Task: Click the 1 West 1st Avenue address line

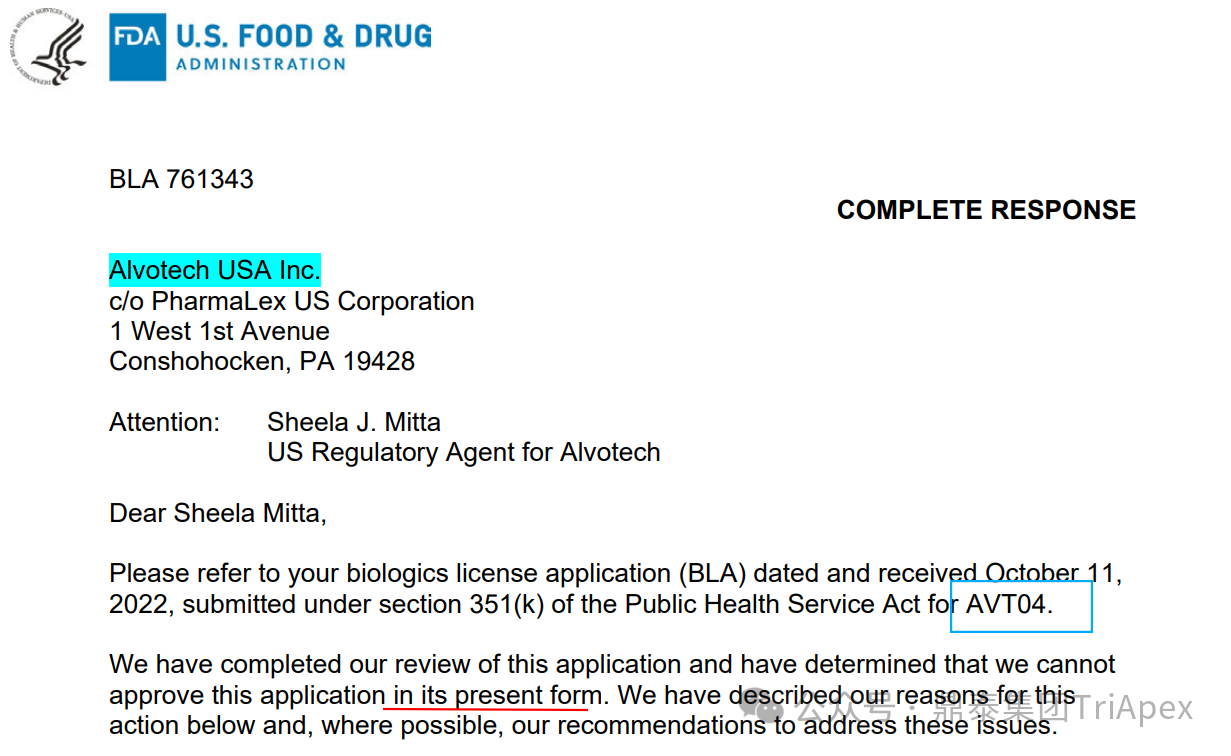Action: coord(219,331)
